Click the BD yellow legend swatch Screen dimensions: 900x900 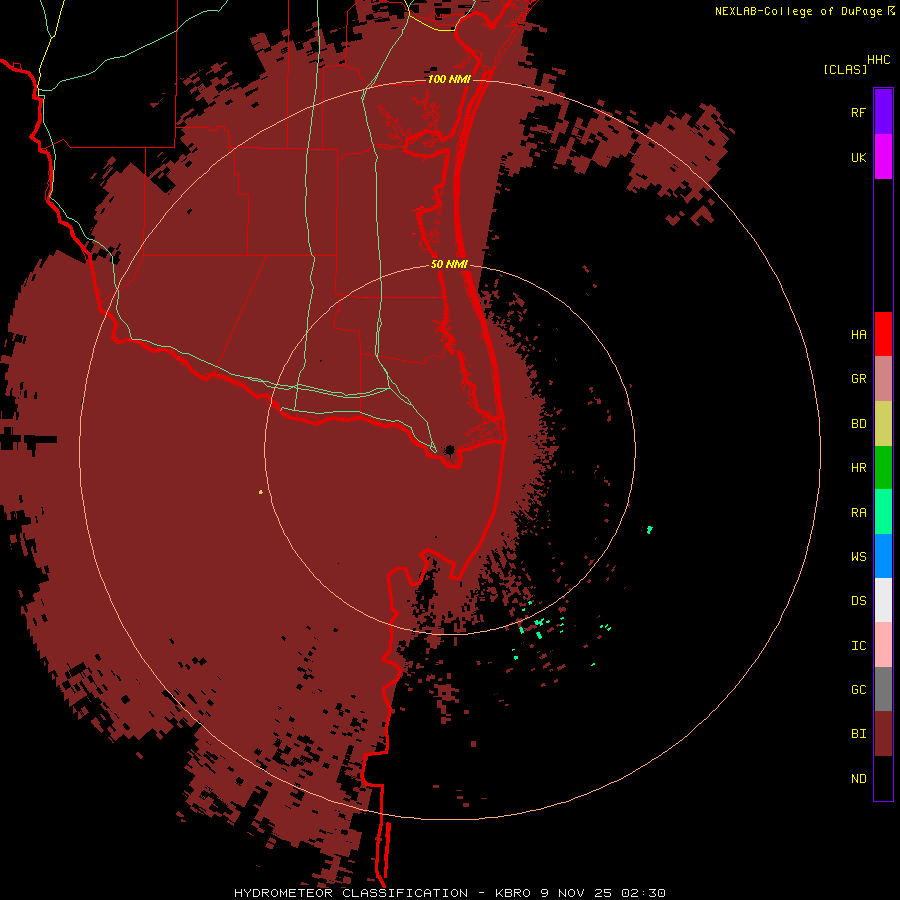click(x=883, y=424)
